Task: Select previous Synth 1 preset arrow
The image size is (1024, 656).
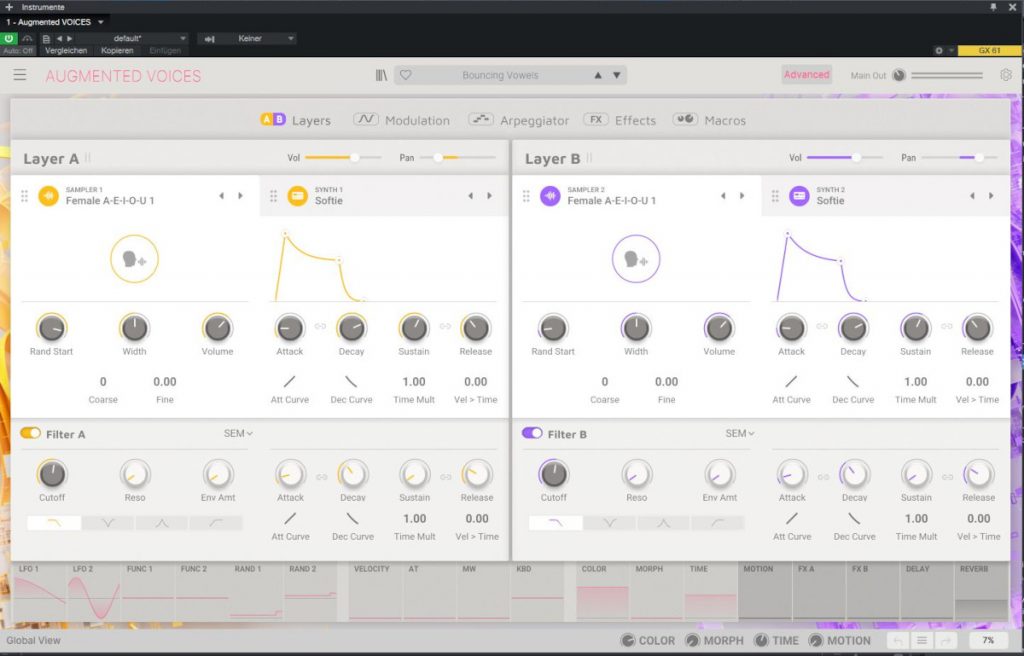Action: (x=470, y=196)
